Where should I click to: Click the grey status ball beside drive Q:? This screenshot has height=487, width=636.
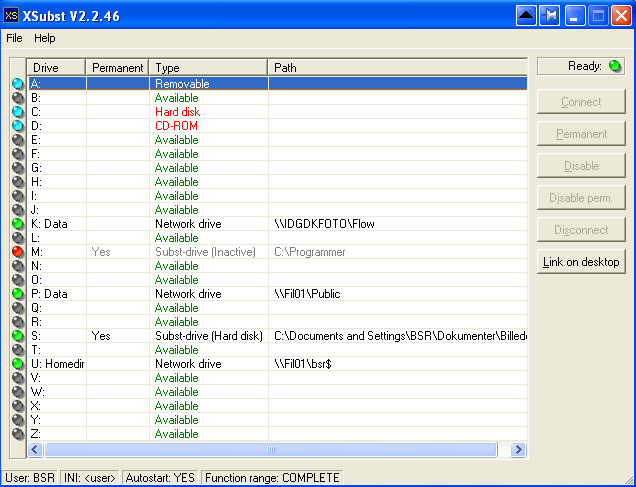click(x=18, y=308)
